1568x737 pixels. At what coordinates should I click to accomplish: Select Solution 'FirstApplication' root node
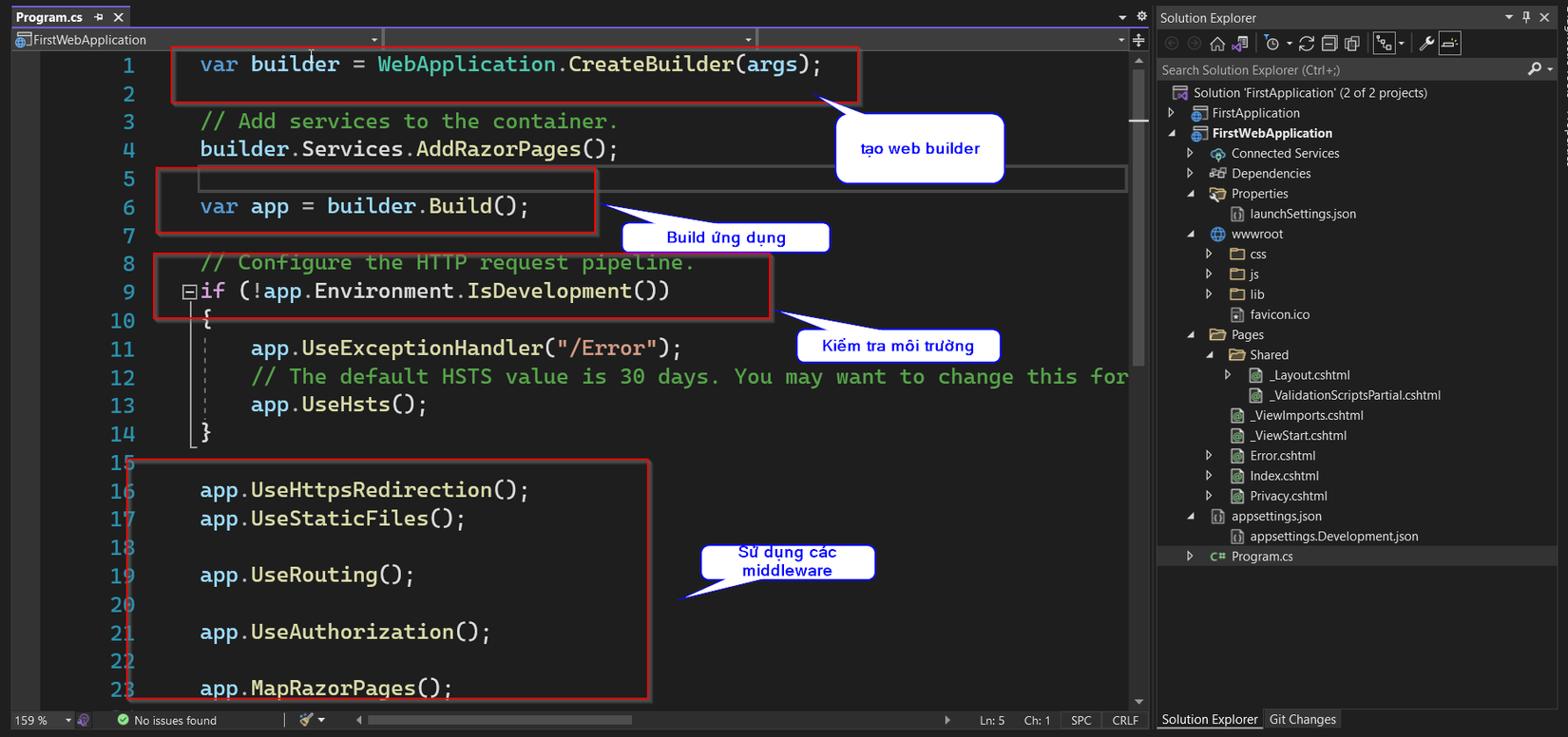click(1310, 92)
